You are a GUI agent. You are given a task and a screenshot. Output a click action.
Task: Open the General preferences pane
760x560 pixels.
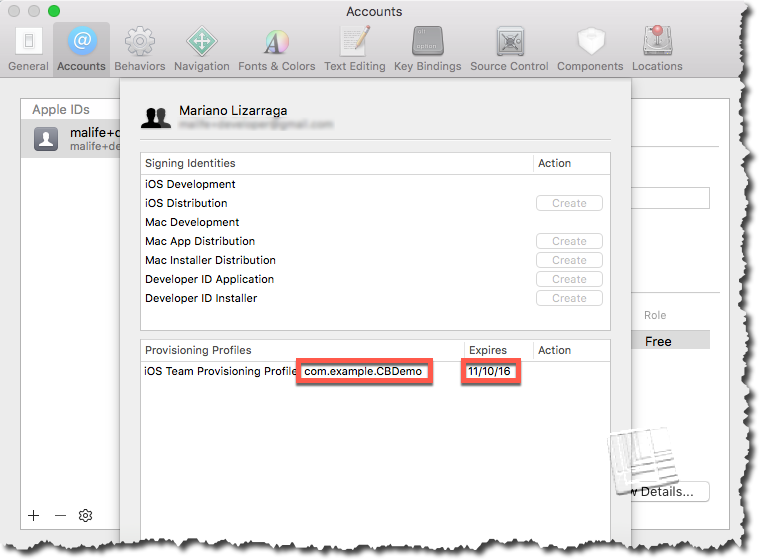point(28,49)
